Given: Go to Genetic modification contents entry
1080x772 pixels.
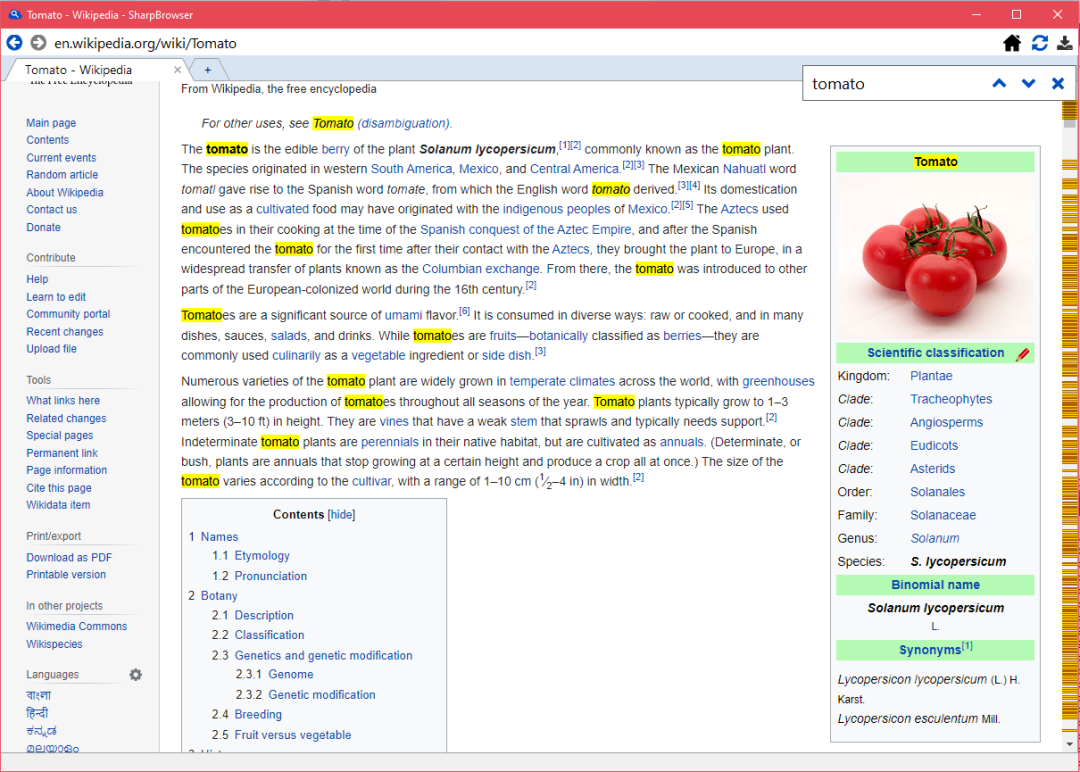Looking at the screenshot, I should click(x=322, y=695).
